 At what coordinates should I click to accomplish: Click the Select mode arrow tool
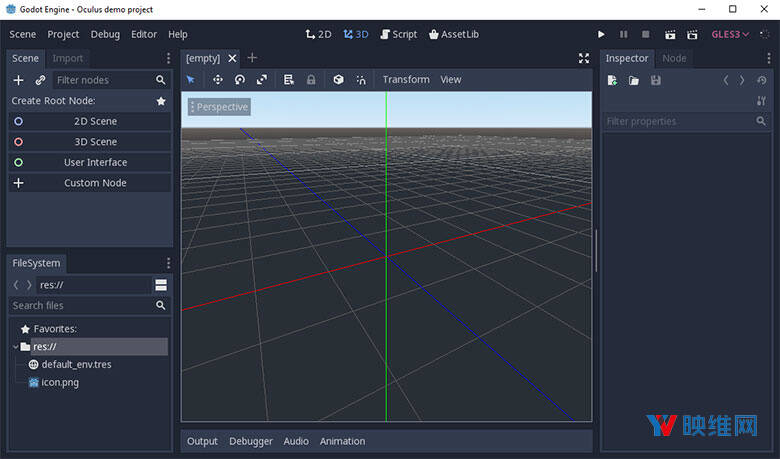(x=191, y=80)
